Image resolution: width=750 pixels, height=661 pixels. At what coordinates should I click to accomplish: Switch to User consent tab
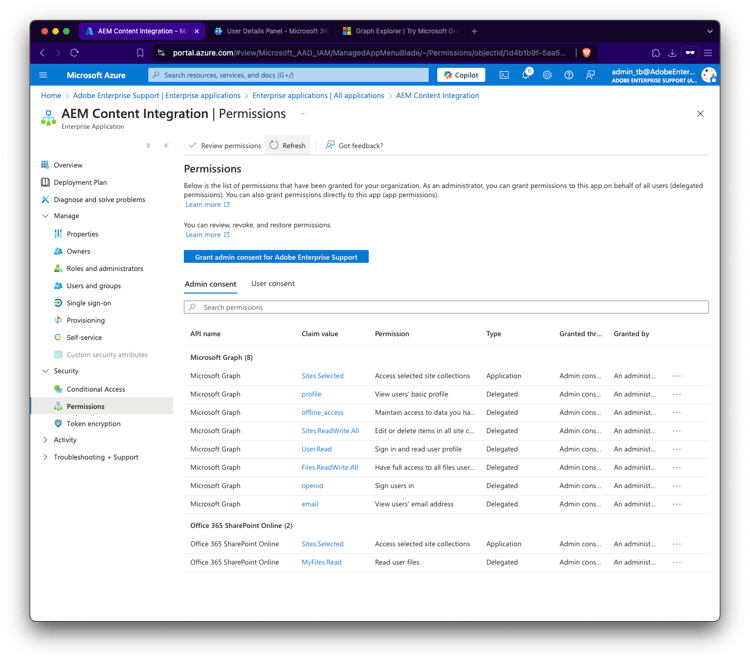[x=273, y=284]
